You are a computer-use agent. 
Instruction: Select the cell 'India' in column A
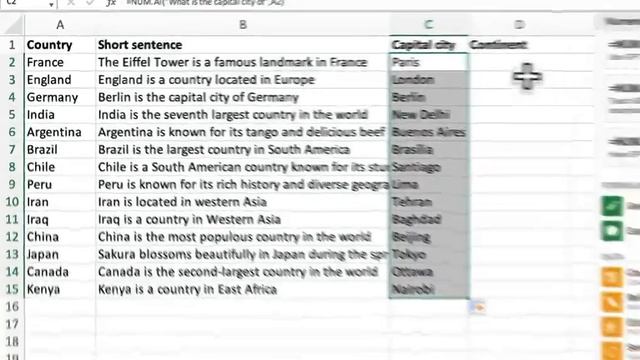click(60, 114)
